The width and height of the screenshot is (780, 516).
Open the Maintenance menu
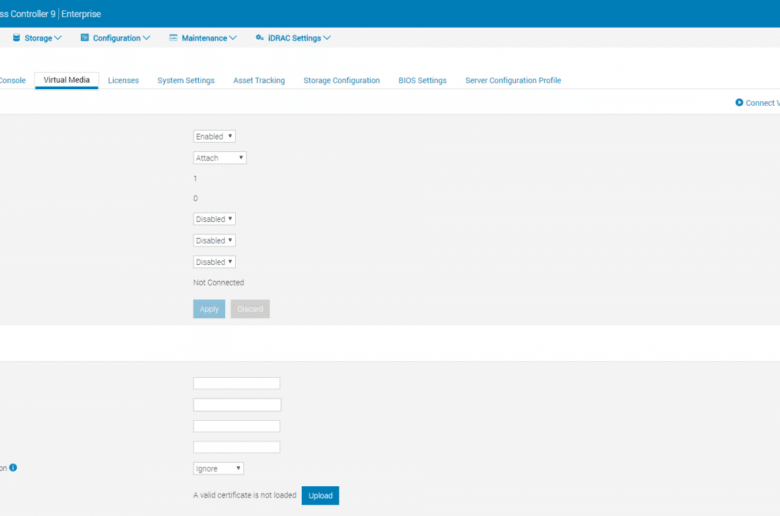[203, 38]
